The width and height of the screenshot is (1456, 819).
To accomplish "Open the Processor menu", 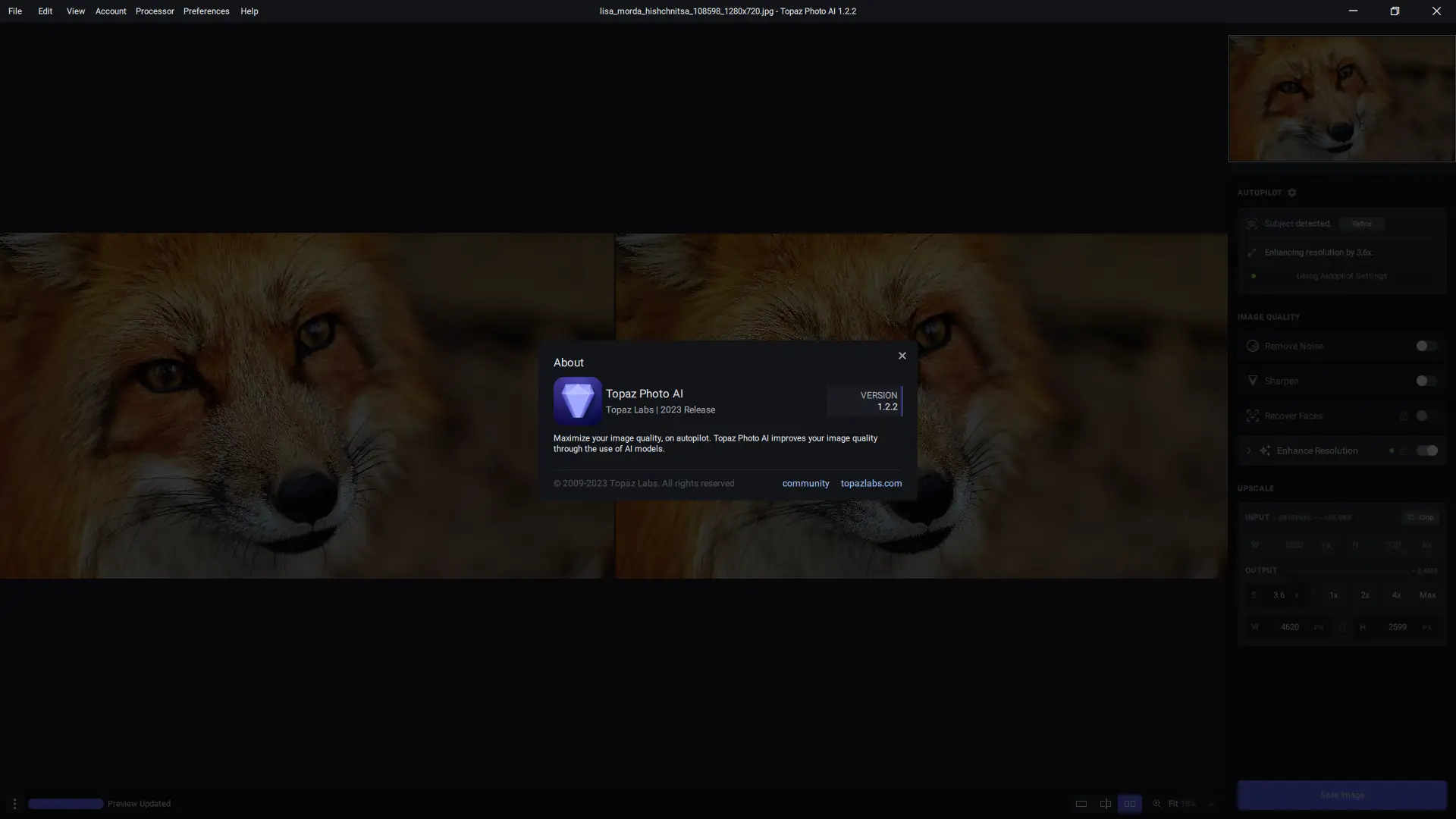I will [155, 11].
